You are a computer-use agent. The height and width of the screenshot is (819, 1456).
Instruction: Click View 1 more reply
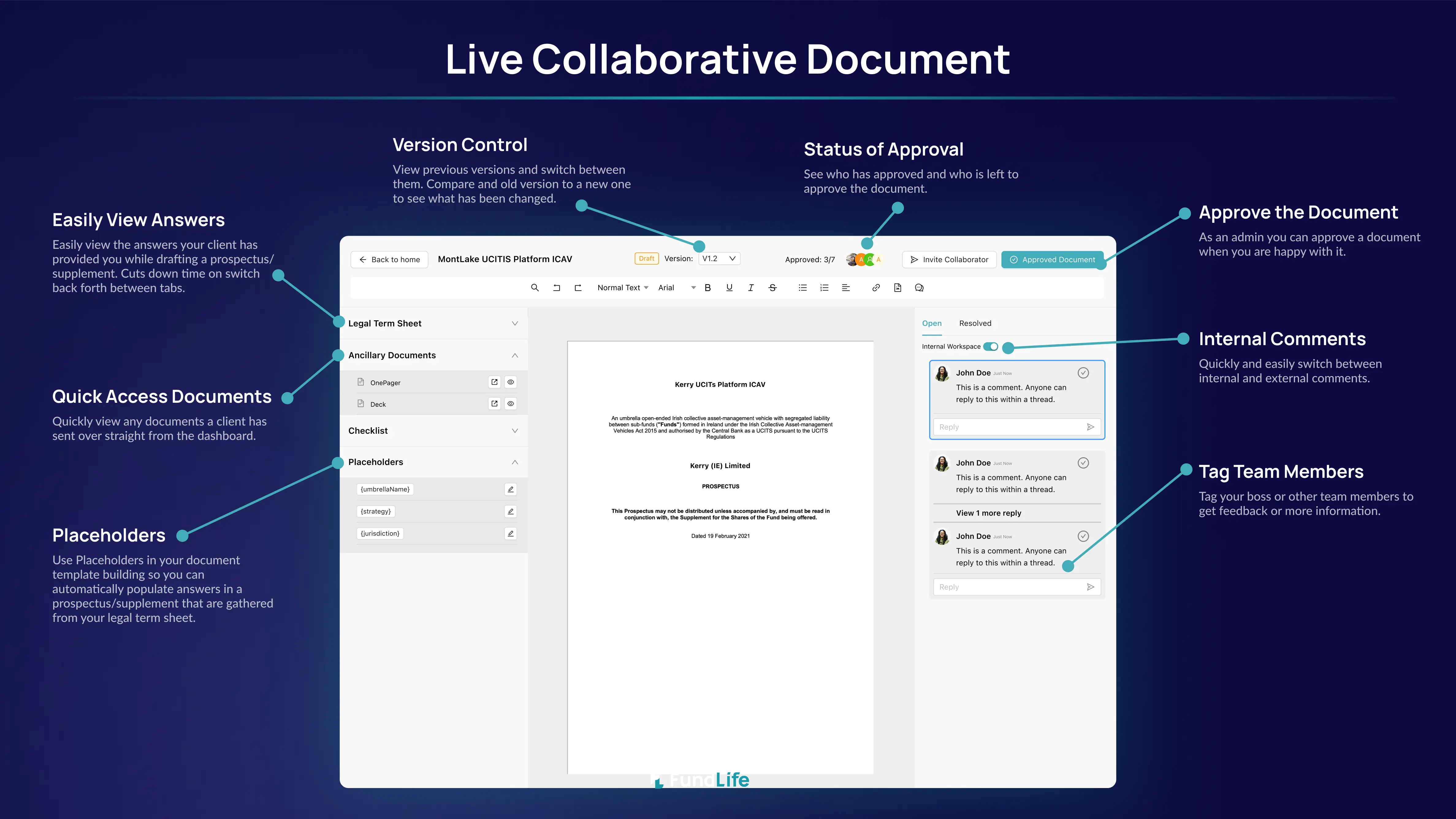tap(988, 513)
